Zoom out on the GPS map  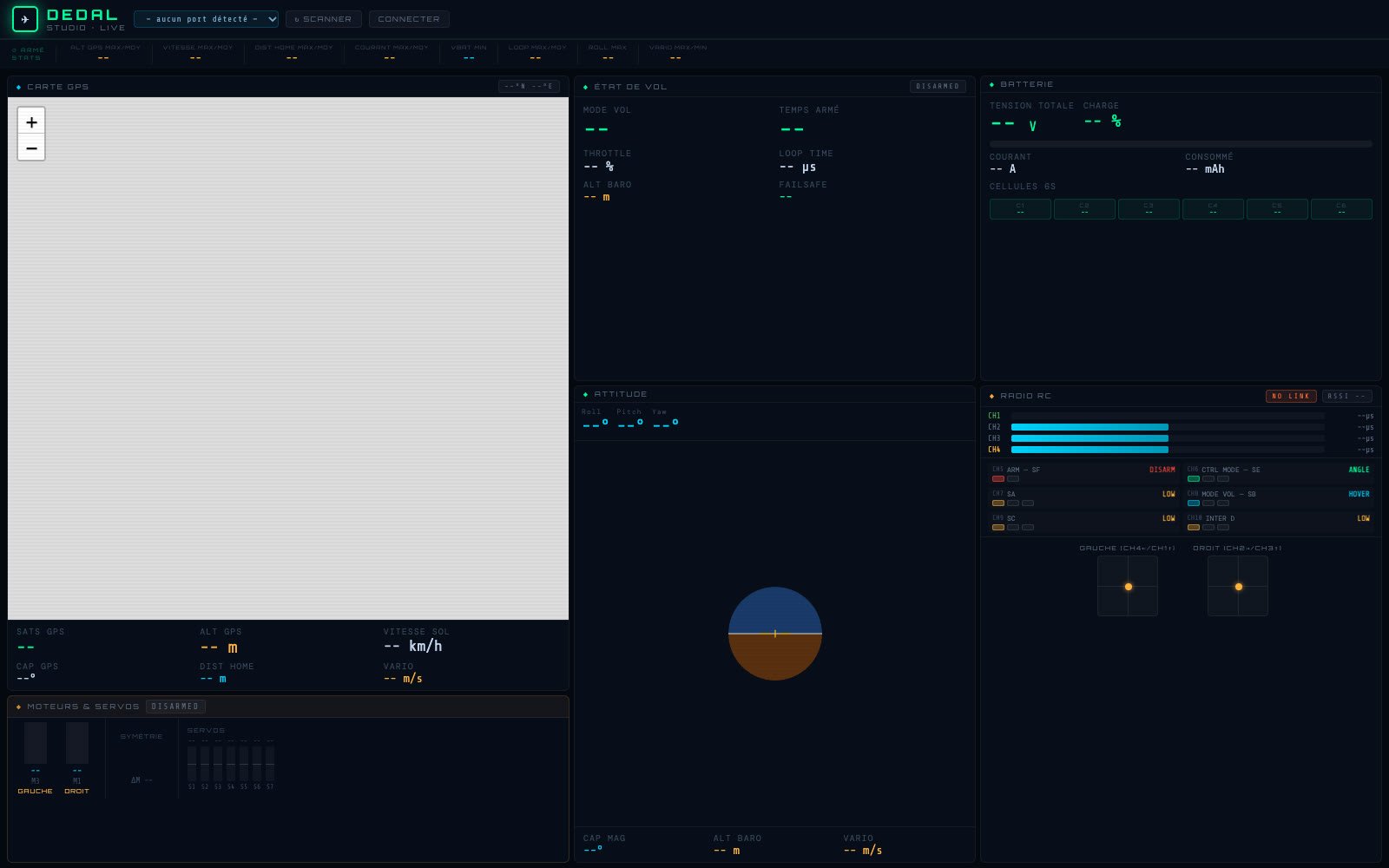31,148
